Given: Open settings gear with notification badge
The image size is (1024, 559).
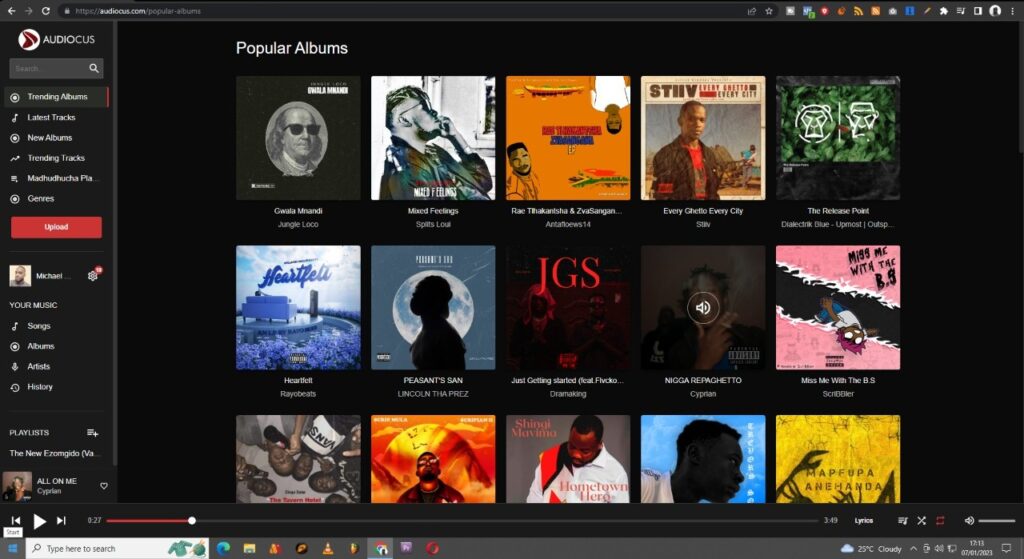Looking at the screenshot, I should pyautogui.click(x=93, y=275).
